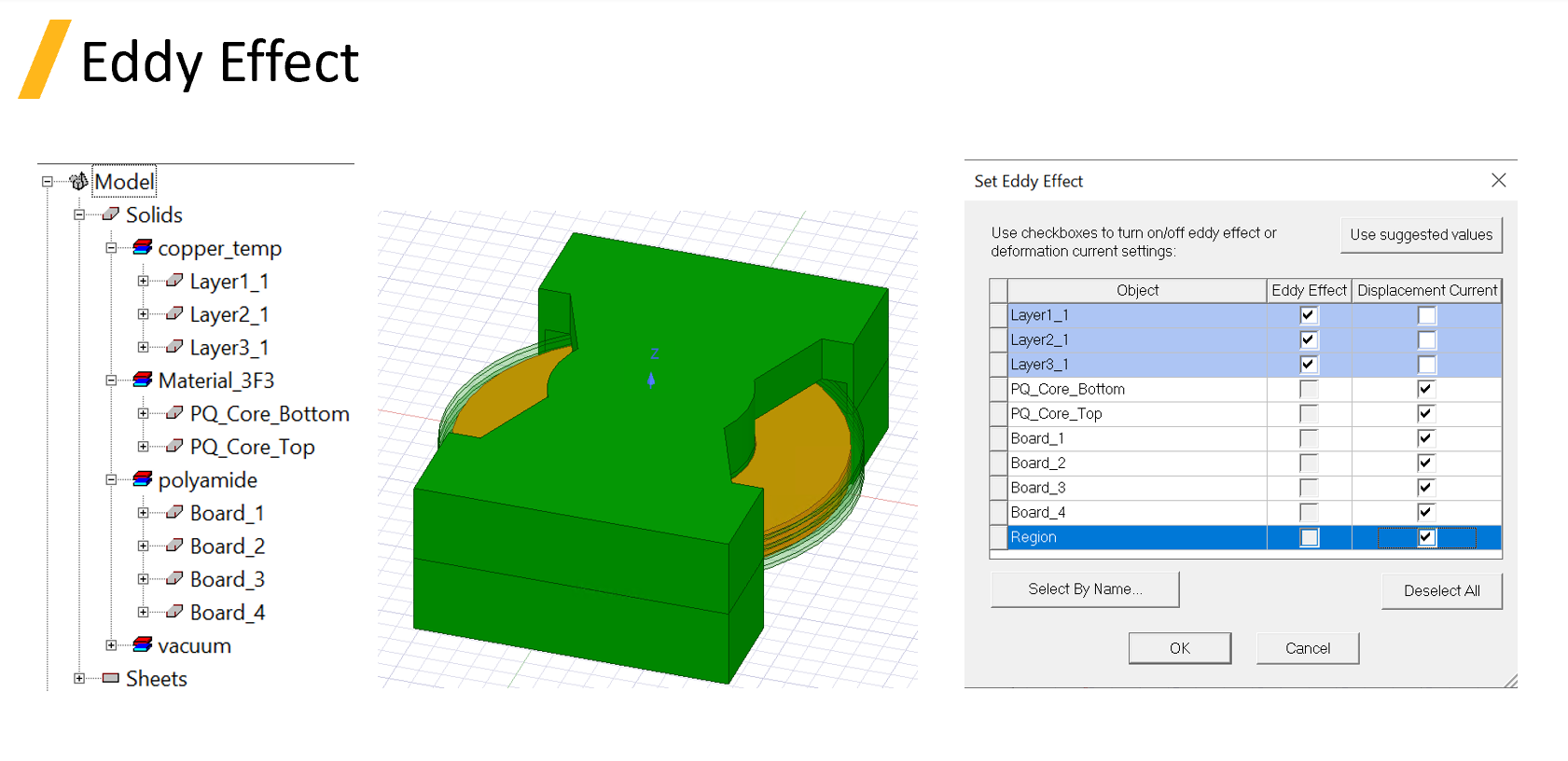The image size is (1568, 761).
Task: Uncheck Eddy Effect for Layer1_1
Action: (x=1309, y=315)
